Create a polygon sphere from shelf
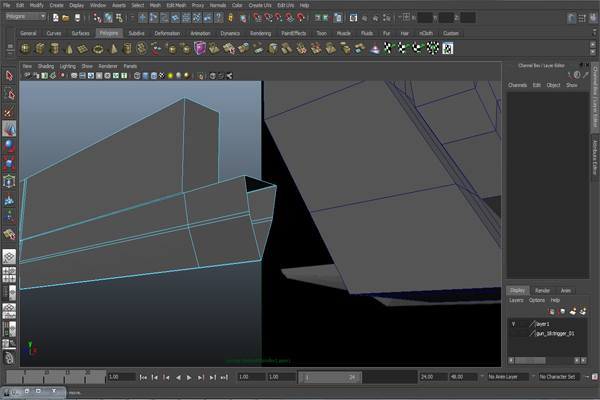Screen dimensions: 600x400 click(25, 49)
